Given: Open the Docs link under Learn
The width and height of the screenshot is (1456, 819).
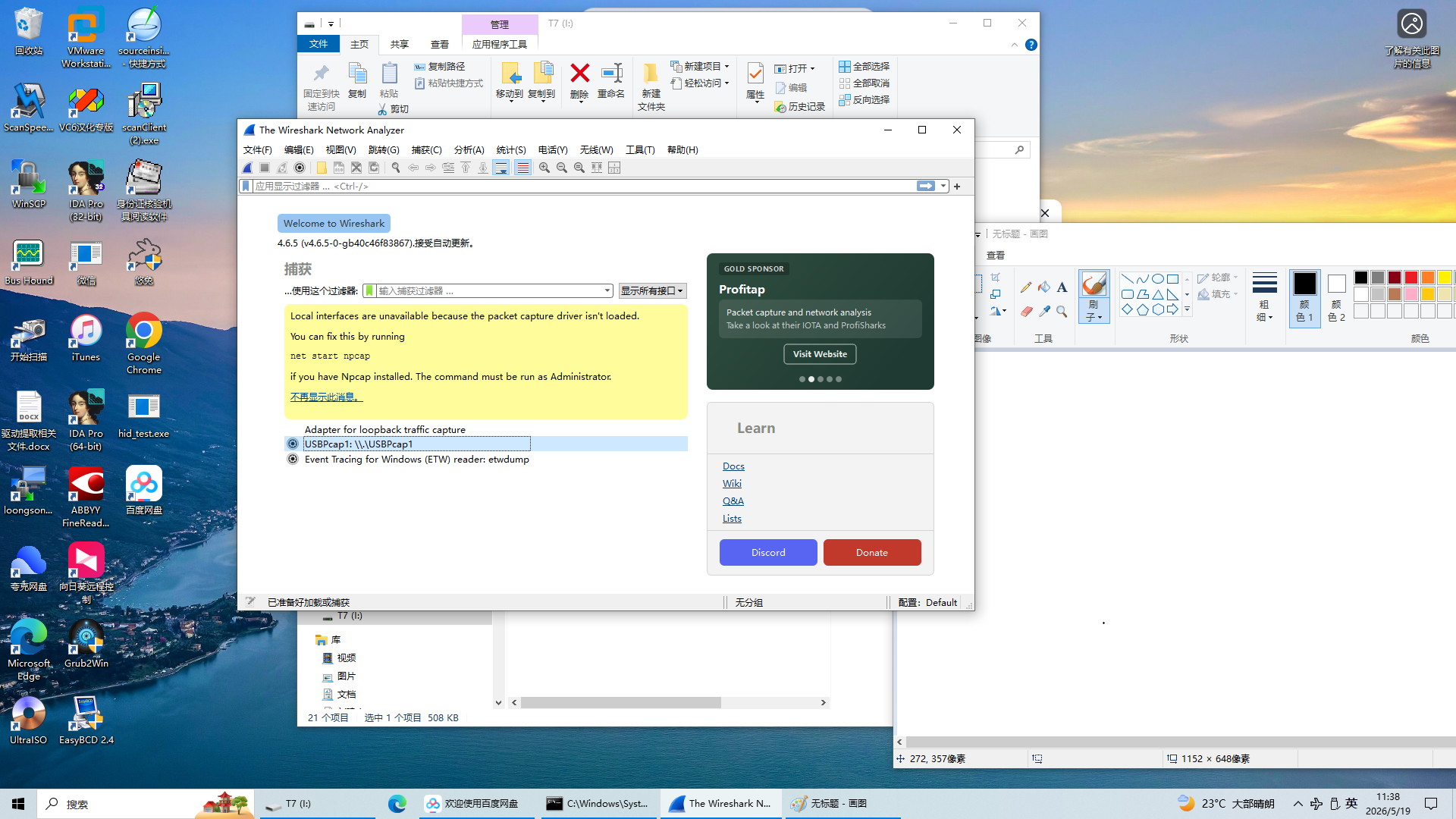Looking at the screenshot, I should click(x=733, y=466).
